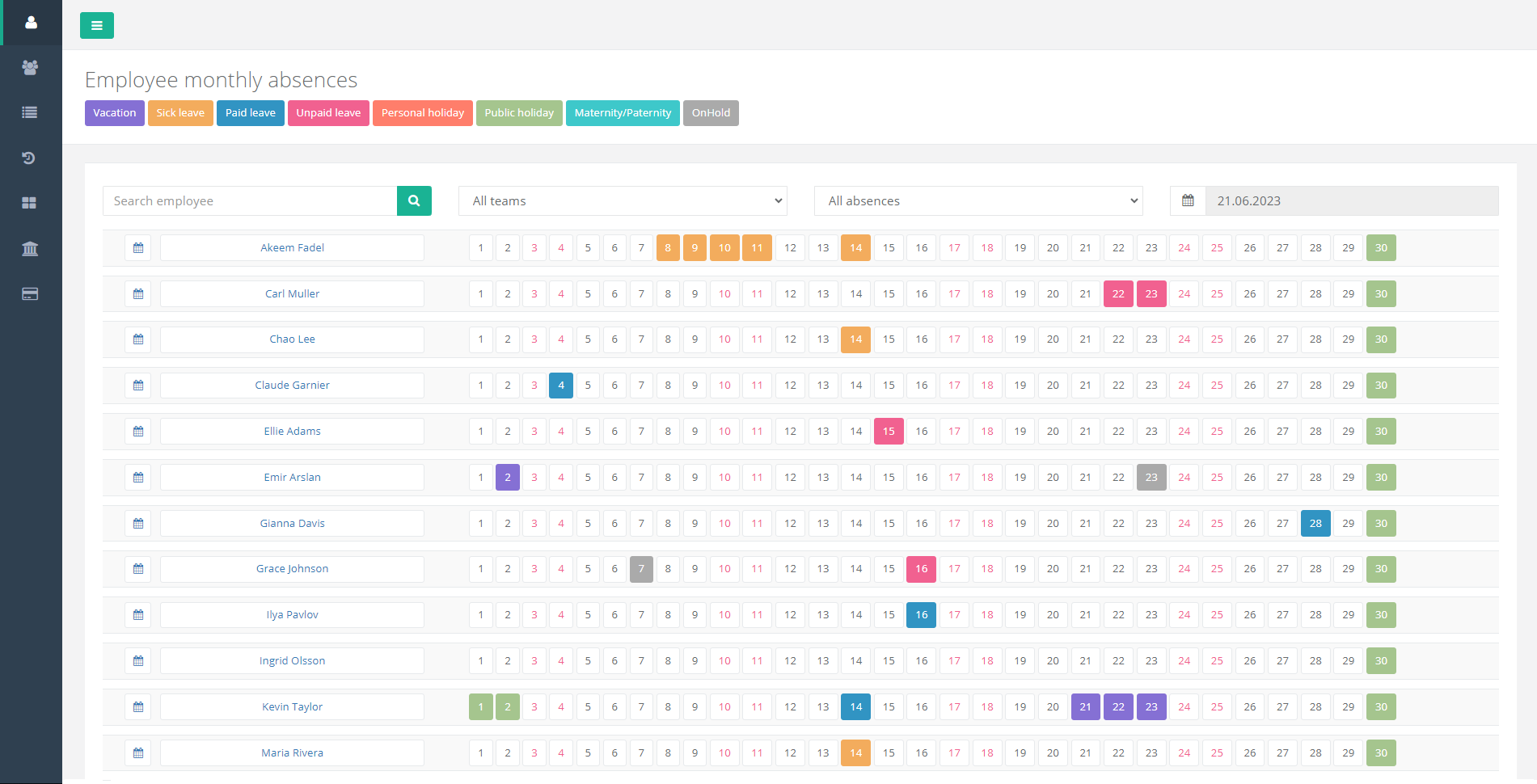Open Carl Muller's employee link
1537x784 pixels.
(292, 293)
